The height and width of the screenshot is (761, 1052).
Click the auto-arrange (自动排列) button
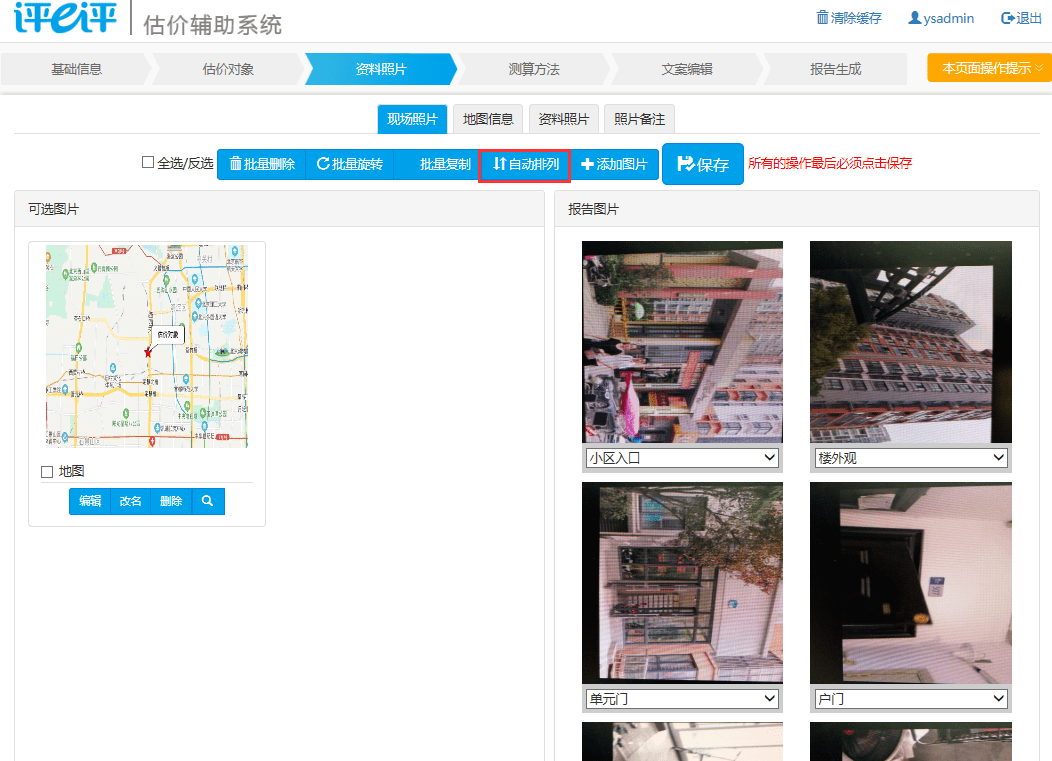tap(525, 164)
